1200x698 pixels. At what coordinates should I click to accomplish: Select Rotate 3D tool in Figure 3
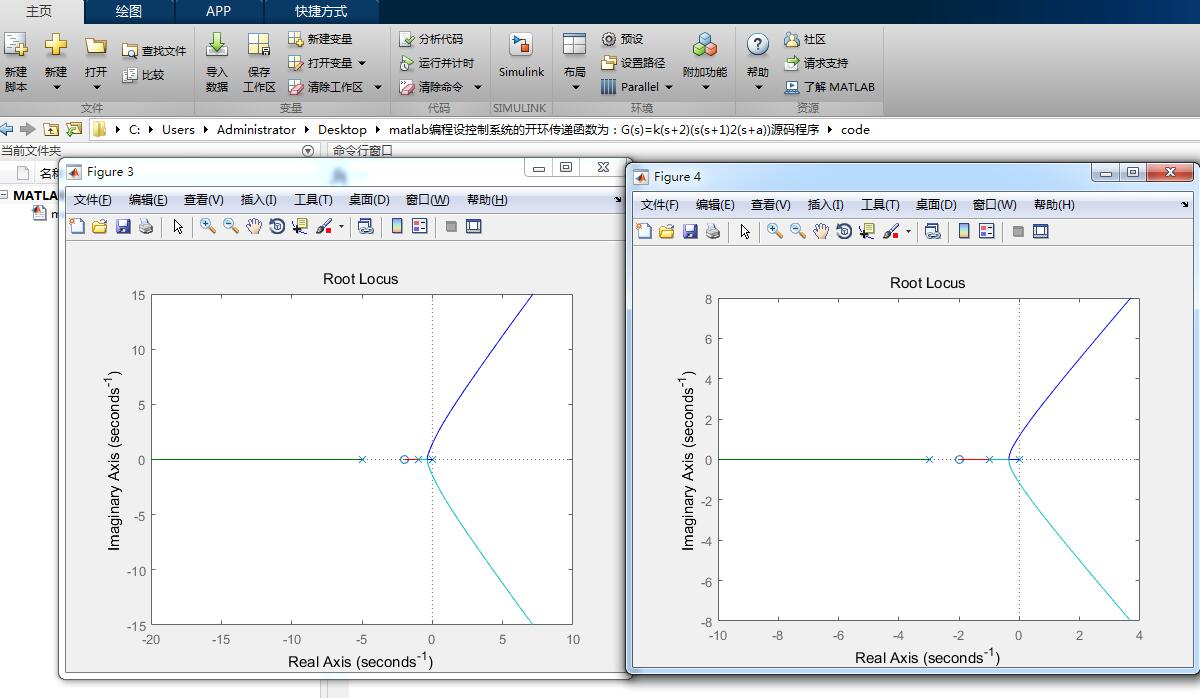click(x=277, y=227)
